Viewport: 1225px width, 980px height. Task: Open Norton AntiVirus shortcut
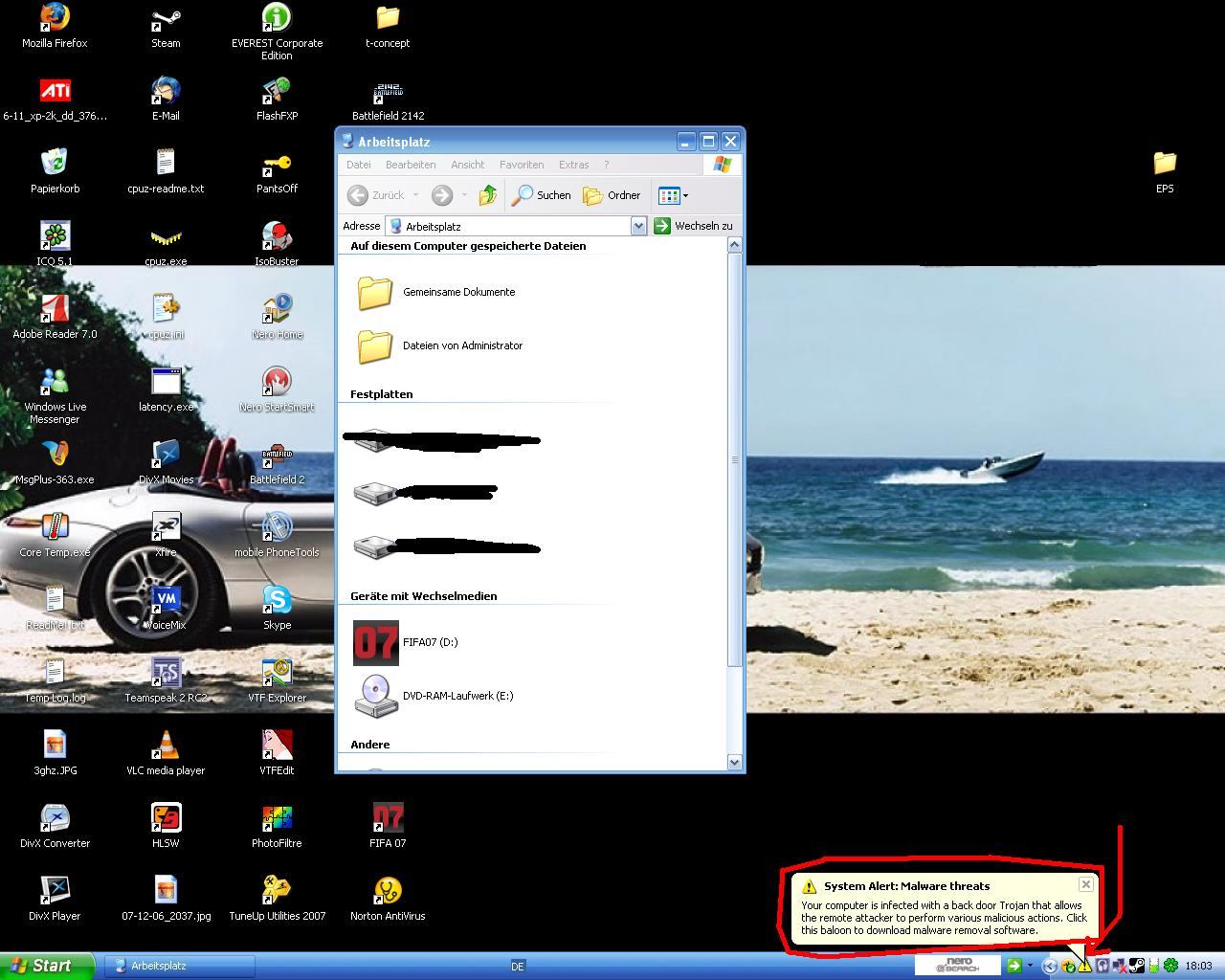pyautogui.click(x=388, y=899)
